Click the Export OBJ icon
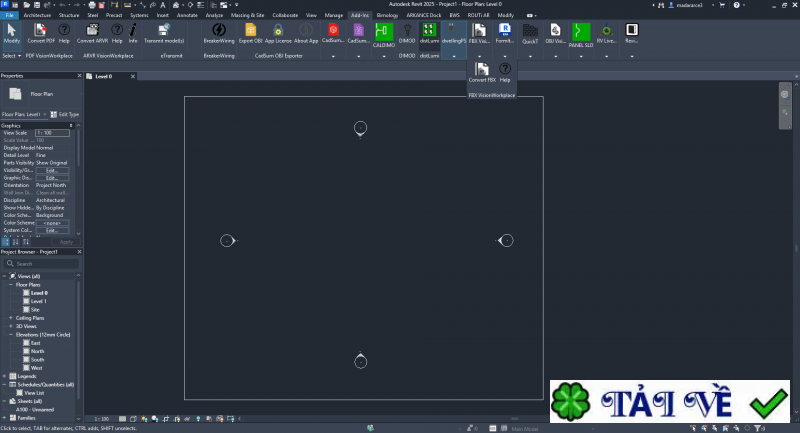 pyautogui.click(x=251, y=34)
